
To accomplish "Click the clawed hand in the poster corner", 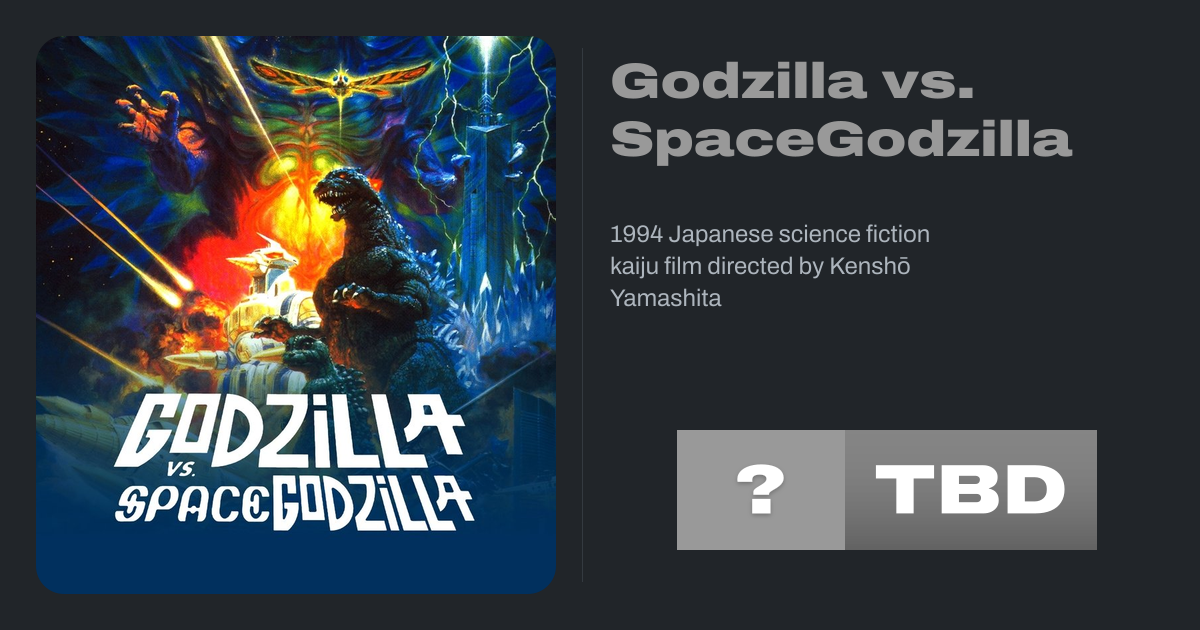I will click(150, 115).
